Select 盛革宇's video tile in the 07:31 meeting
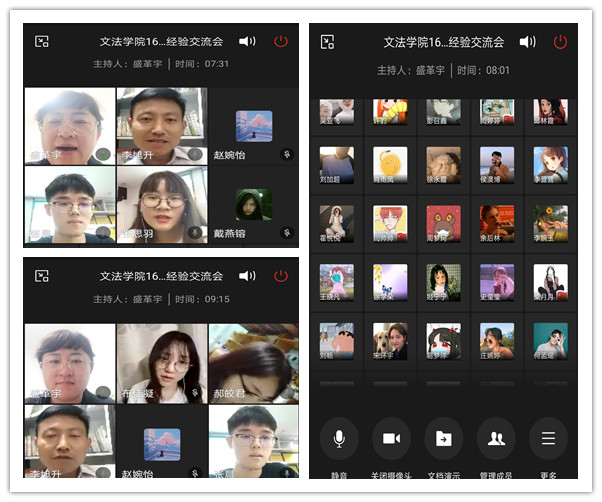The width and height of the screenshot is (602, 502). [x=70, y=126]
